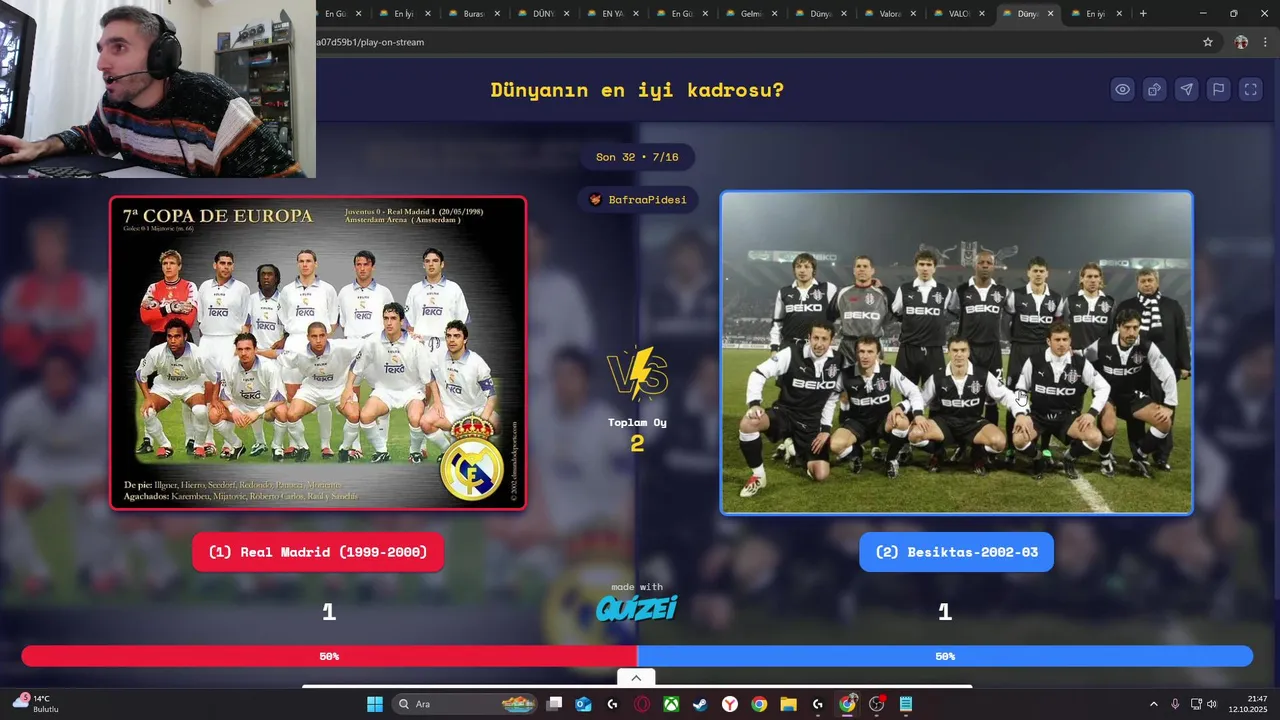Image resolution: width=1280 pixels, height=720 pixels.
Task: Click the copy link icon beside eye icon
Action: 1154,90
